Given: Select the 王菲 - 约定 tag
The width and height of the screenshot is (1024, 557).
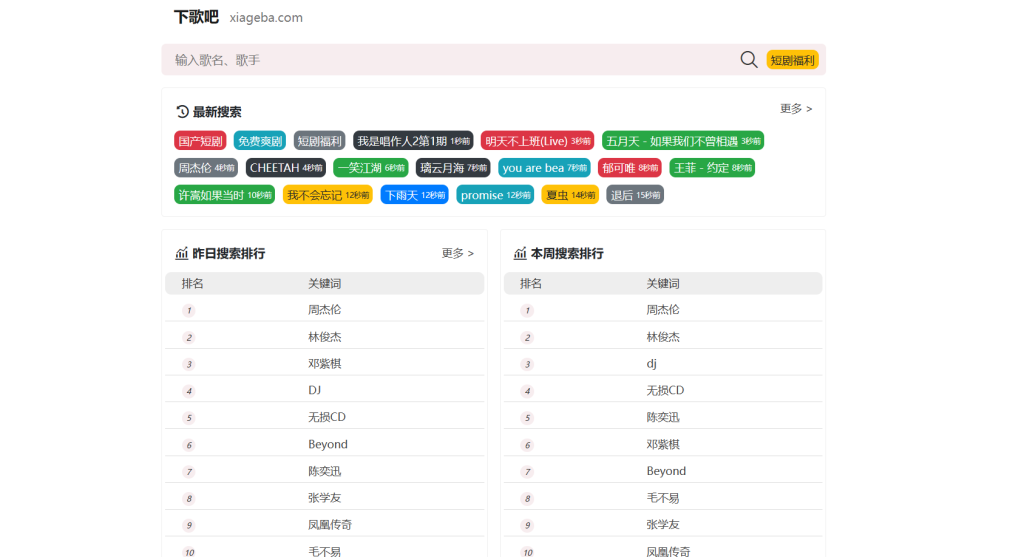Looking at the screenshot, I should 712,168.
